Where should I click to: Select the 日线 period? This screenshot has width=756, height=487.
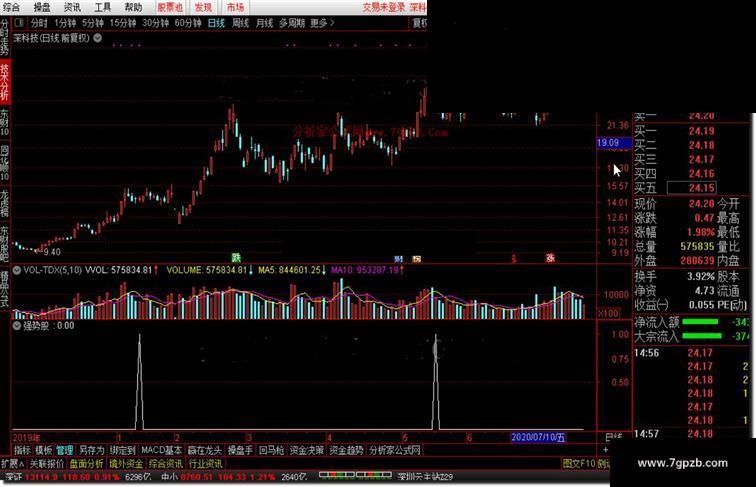pos(216,23)
